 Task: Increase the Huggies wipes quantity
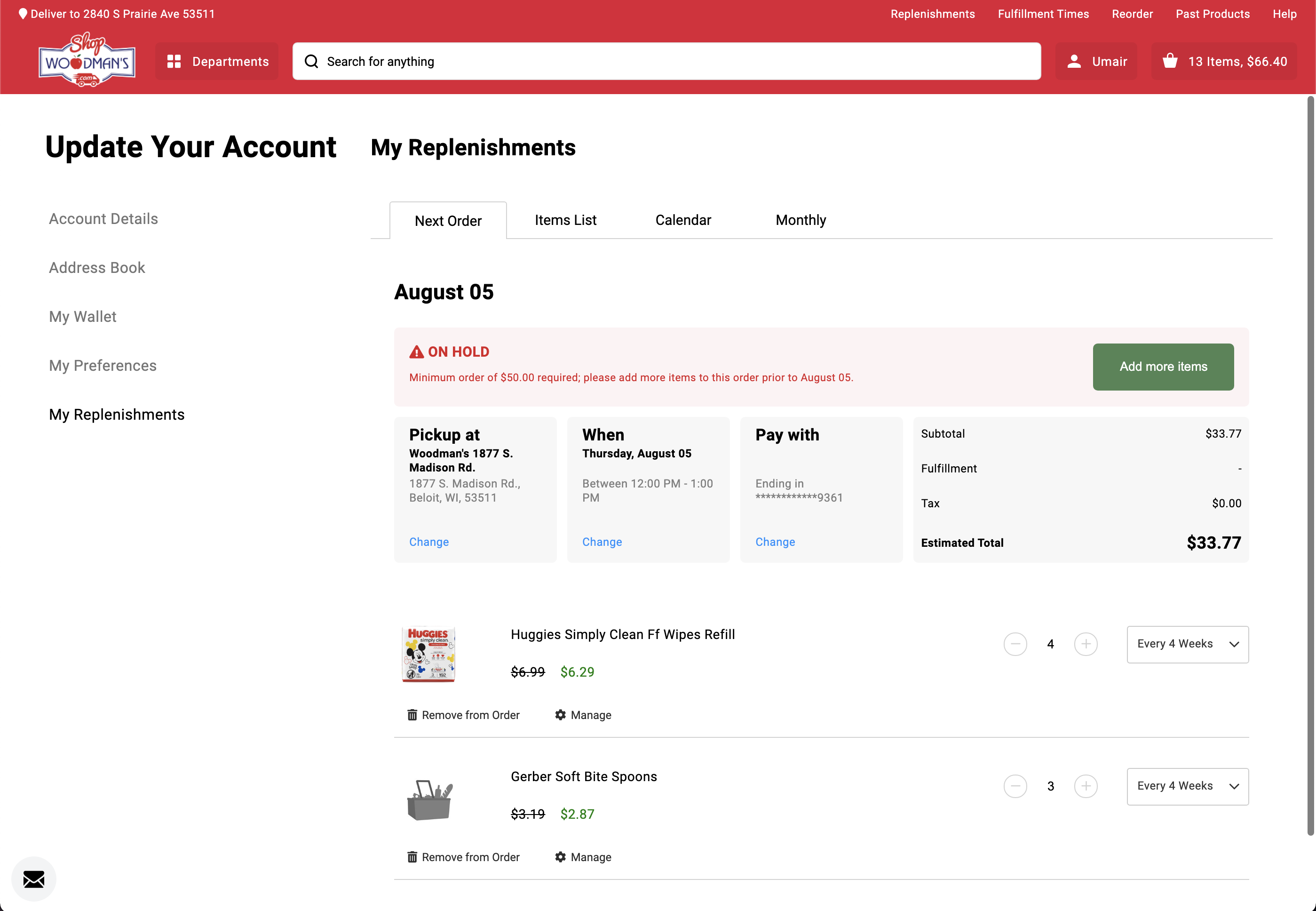pos(1086,644)
